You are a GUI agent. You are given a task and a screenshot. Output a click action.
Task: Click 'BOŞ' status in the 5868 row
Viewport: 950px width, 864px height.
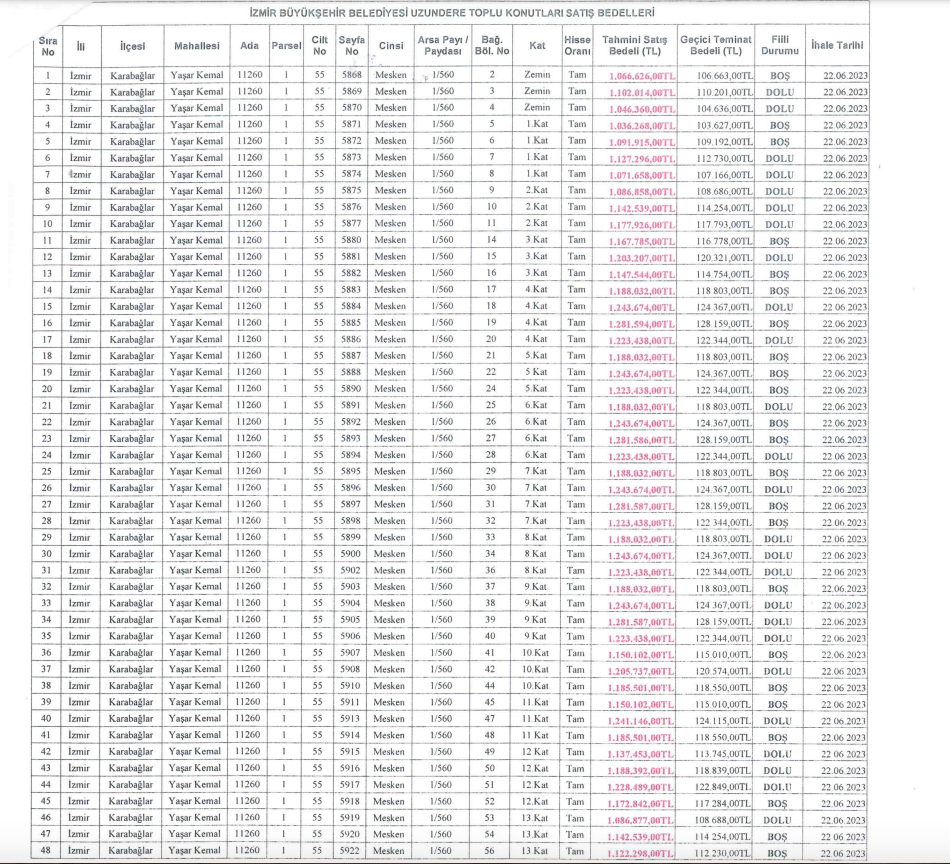tap(780, 76)
